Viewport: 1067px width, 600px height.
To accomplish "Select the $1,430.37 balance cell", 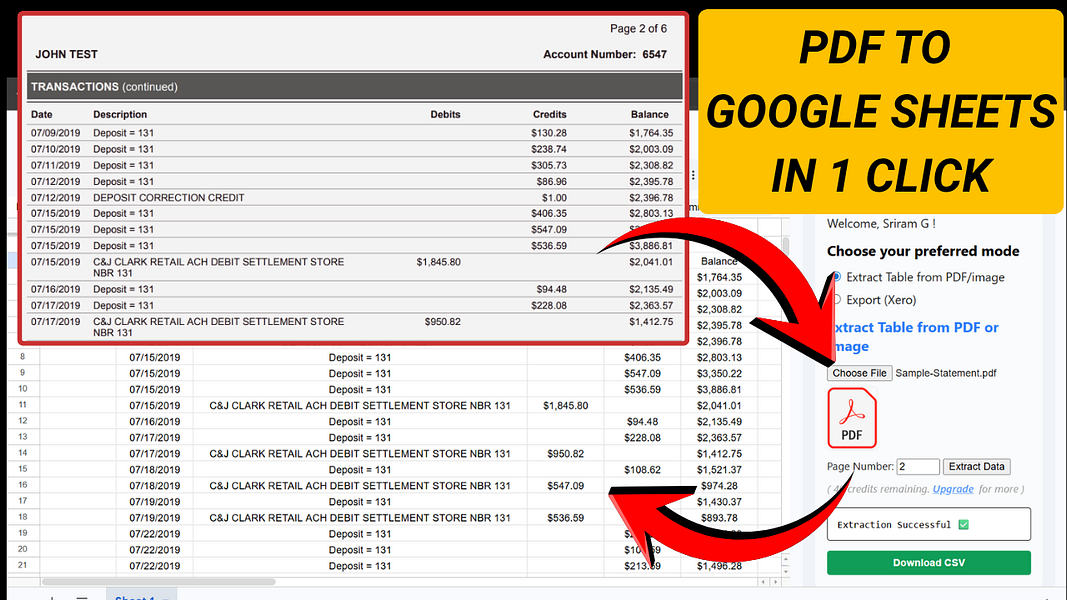I will click(x=719, y=501).
